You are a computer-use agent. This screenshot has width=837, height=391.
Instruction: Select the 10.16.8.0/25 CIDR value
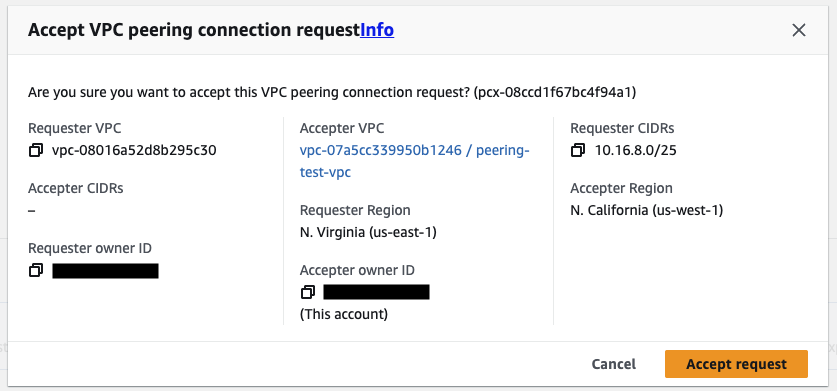(636, 151)
